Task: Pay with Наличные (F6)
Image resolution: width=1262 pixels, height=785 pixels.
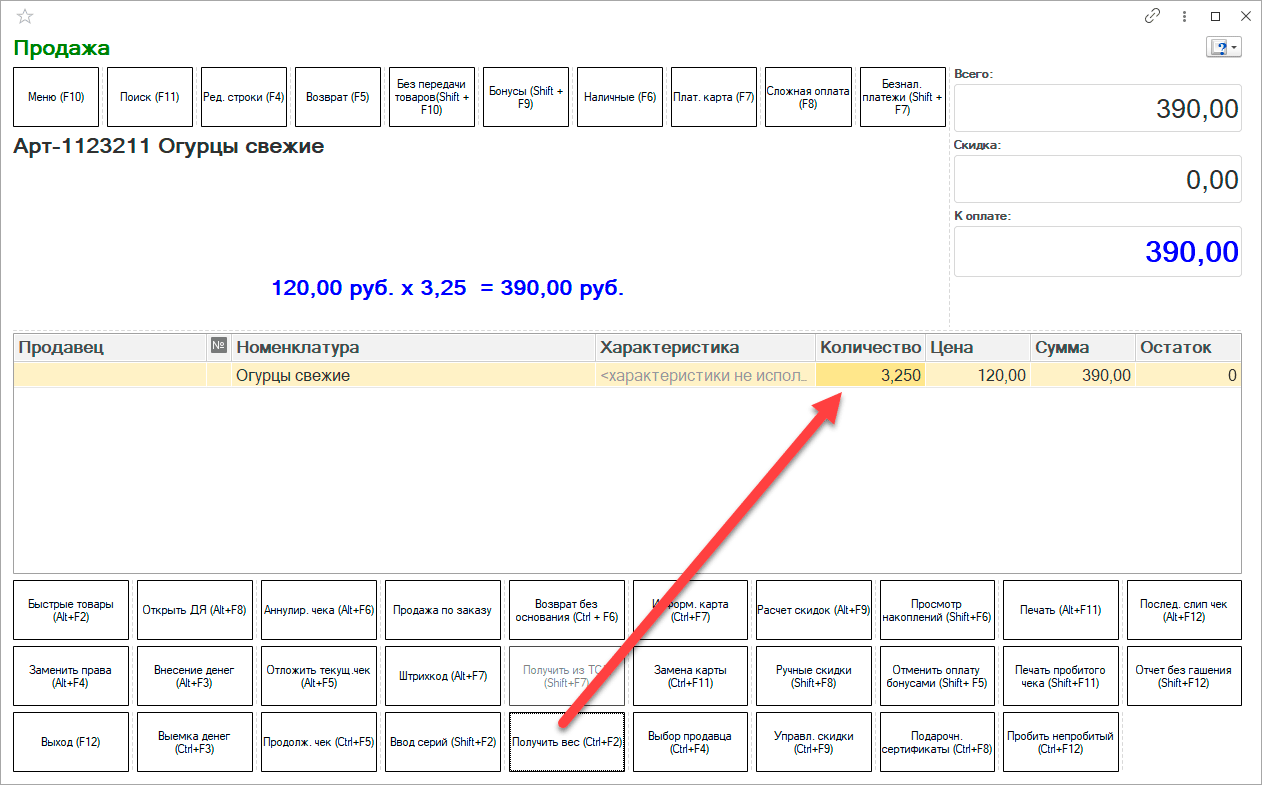Action: click(x=620, y=97)
